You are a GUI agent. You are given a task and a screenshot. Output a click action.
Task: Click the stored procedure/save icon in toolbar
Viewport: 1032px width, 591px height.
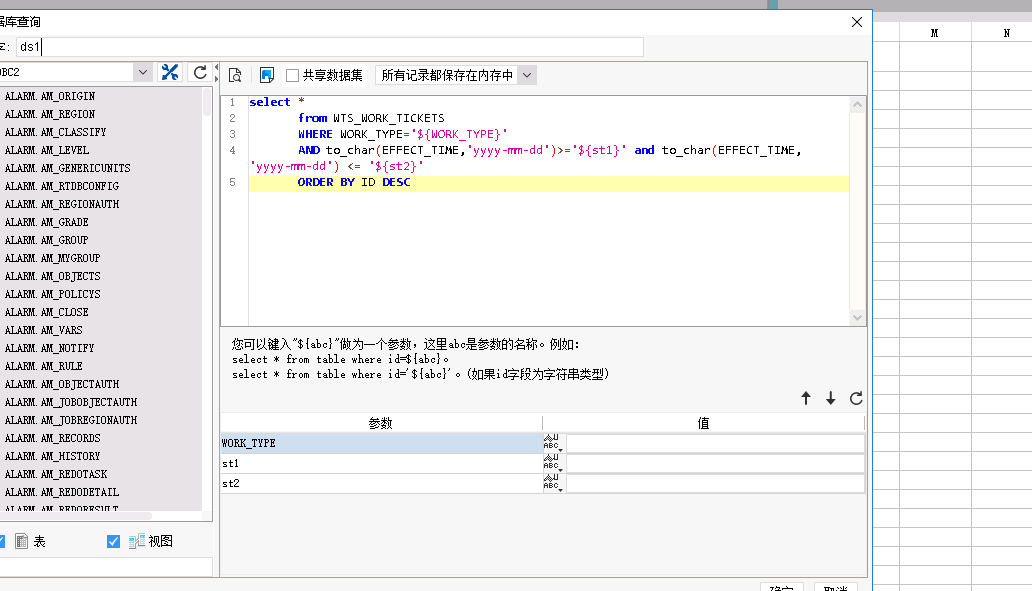267,76
